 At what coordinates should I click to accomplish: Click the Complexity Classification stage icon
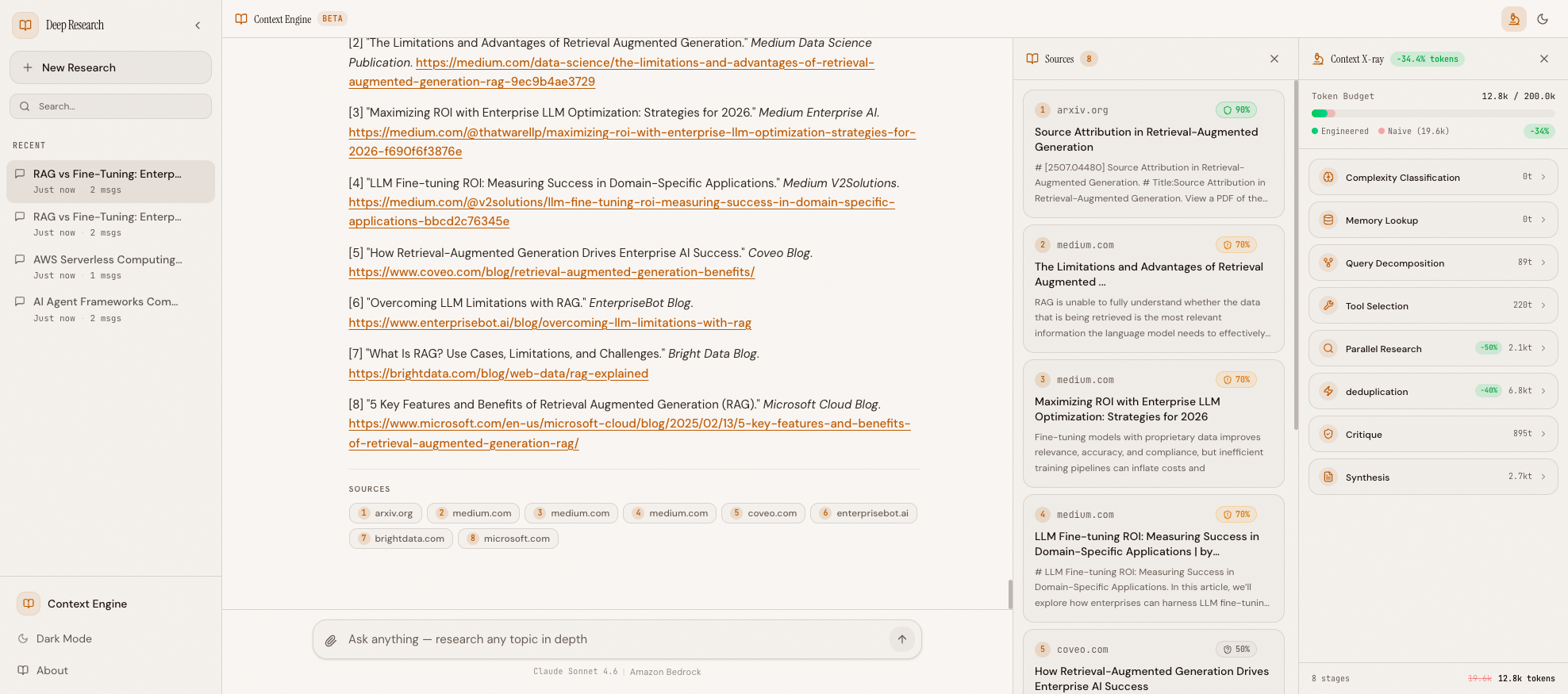click(x=1328, y=178)
